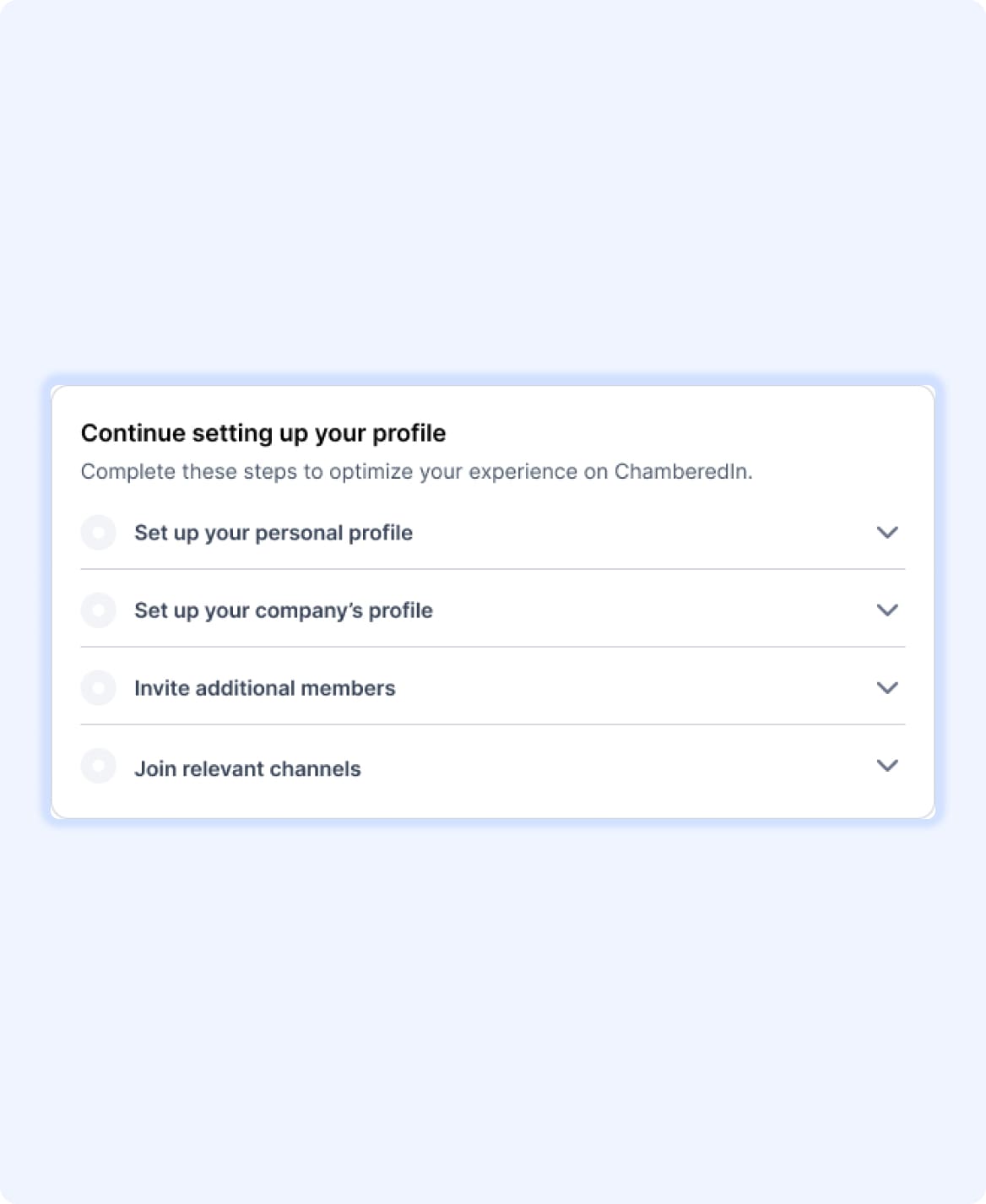986x1204 pixels.
Task: Click the "Continue setting up your profile" heading
Action: tap(263, 432)
